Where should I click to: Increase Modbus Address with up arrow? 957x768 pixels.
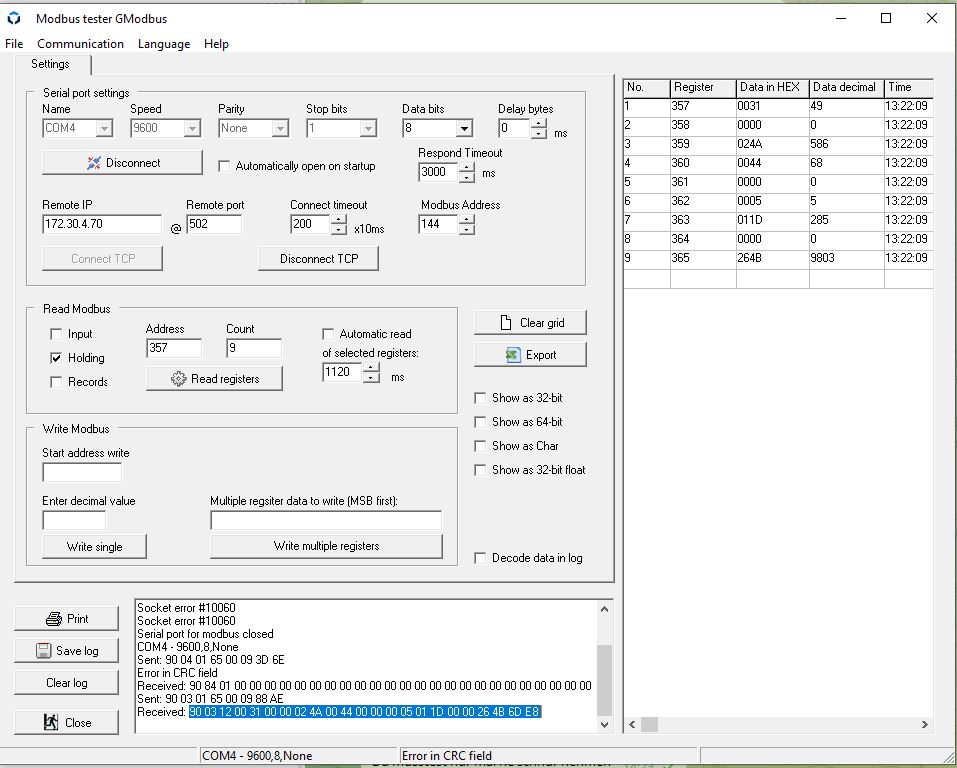coord(467,219)
